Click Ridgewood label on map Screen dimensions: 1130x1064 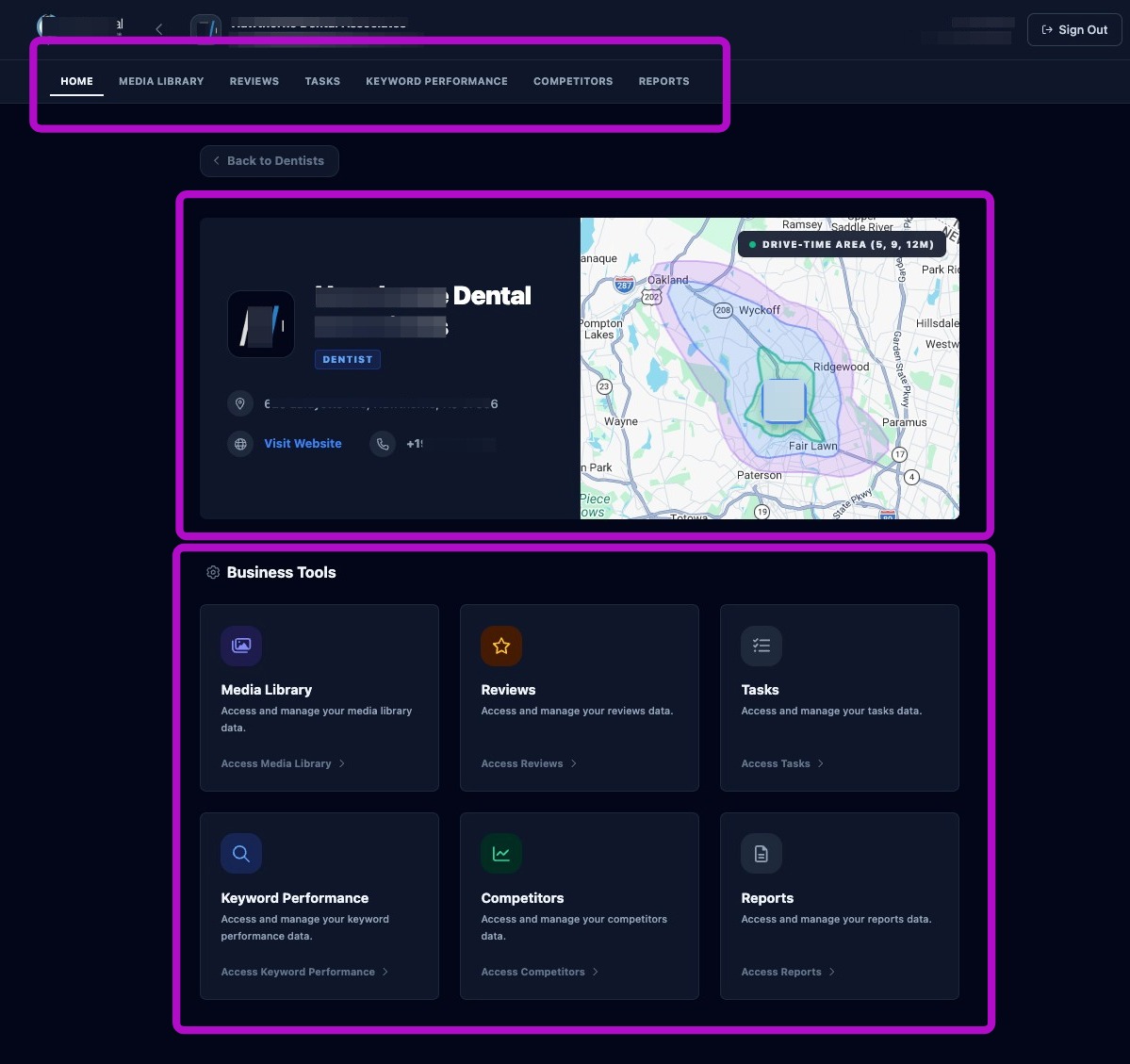tap(841, 367)
